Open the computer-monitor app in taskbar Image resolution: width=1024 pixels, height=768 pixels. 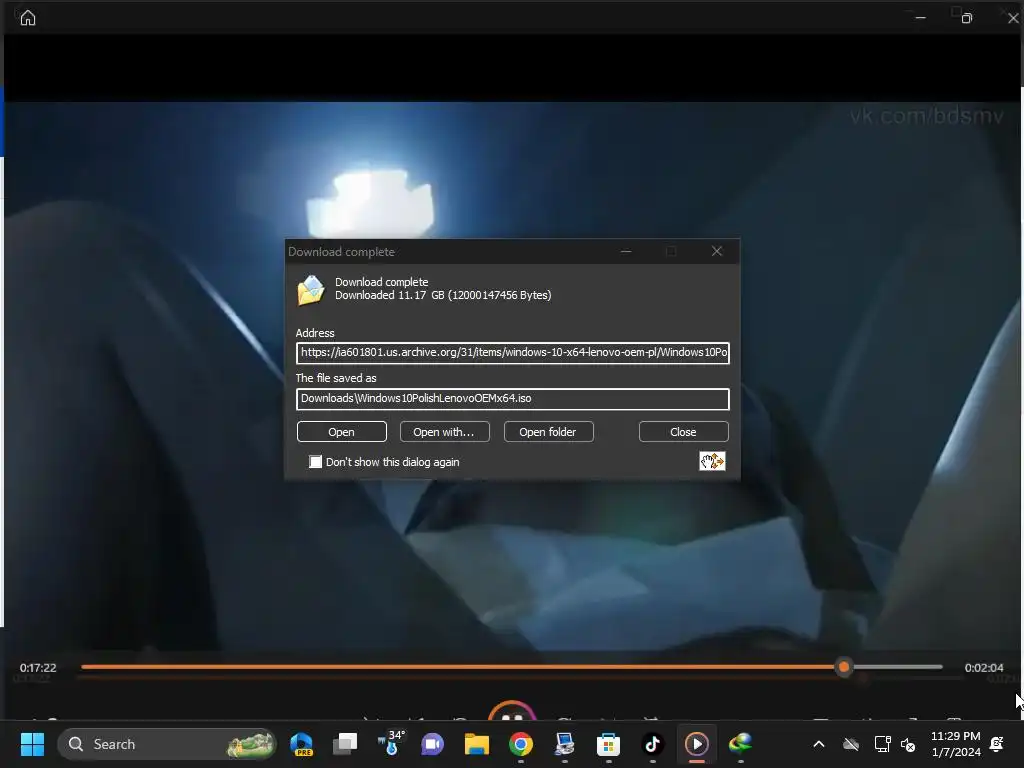[564, 744]
